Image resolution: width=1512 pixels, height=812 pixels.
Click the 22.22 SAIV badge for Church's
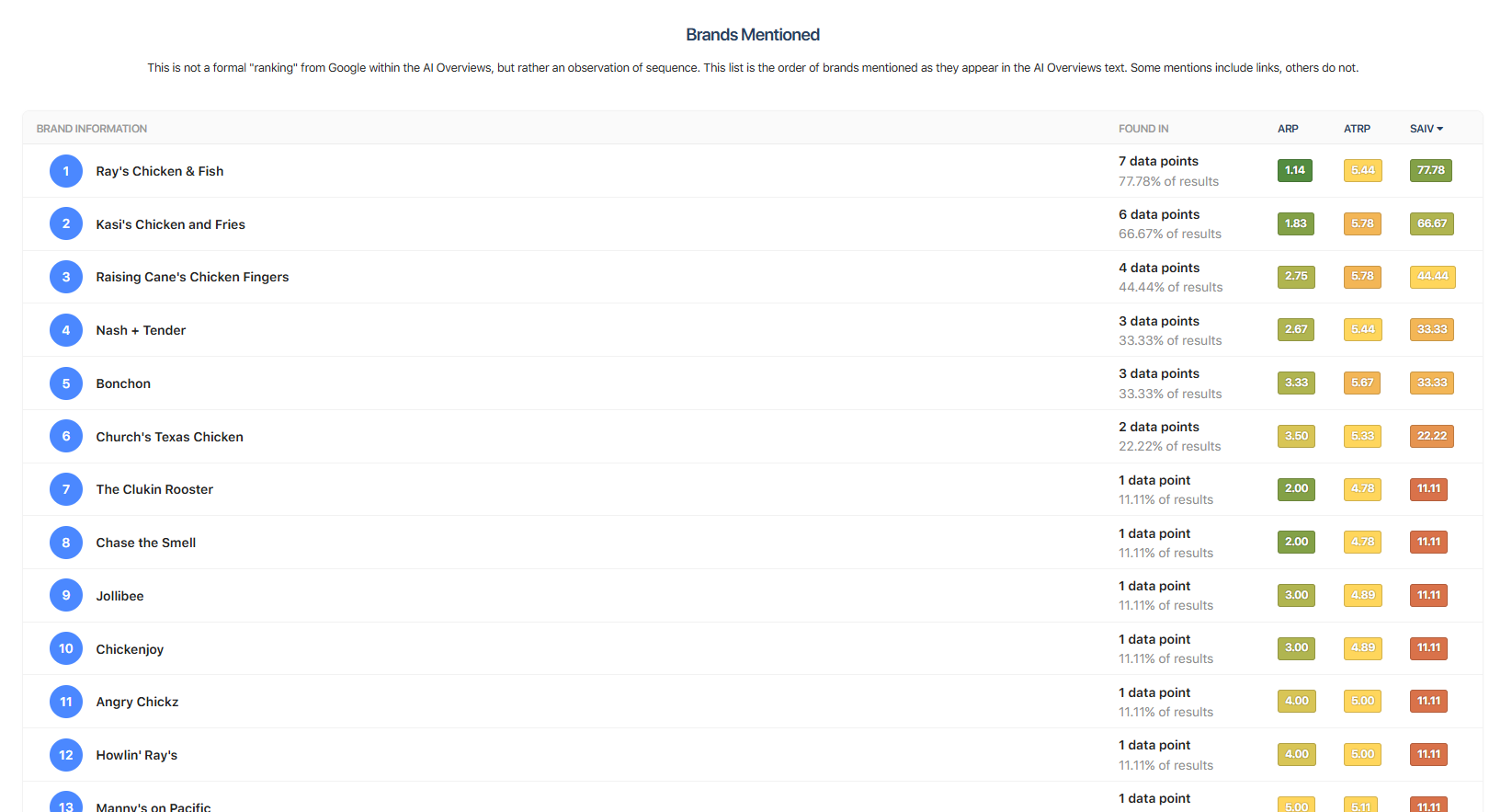(x=1432, y=436)
